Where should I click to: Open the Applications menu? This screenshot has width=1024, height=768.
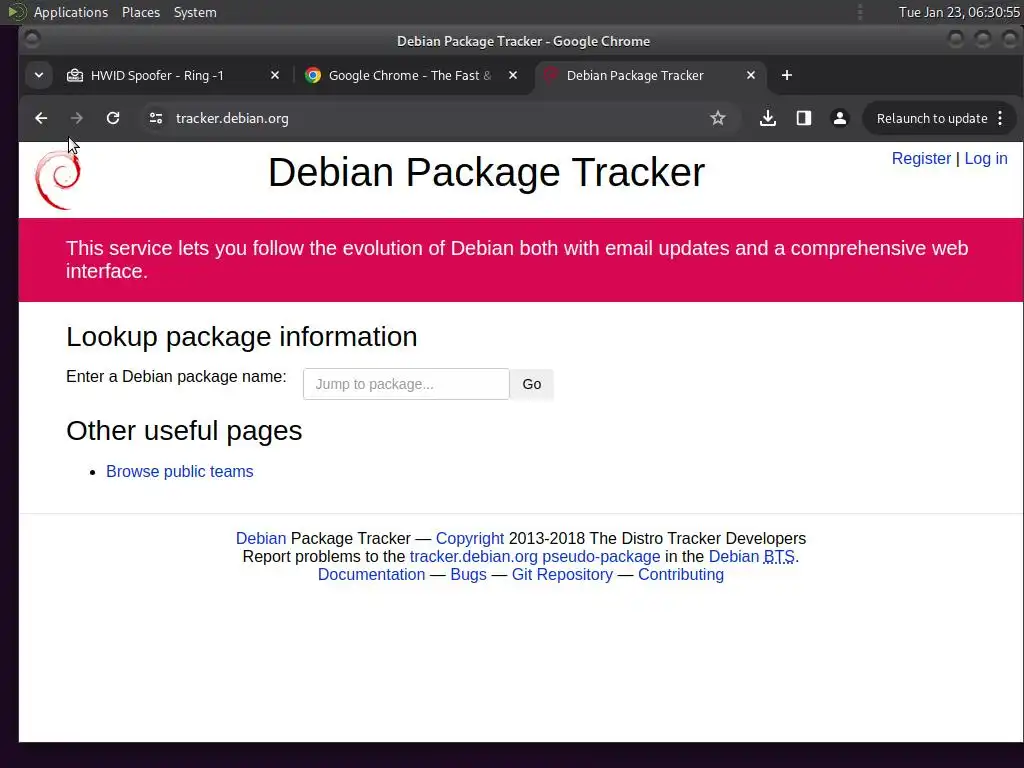pos(71,12)
